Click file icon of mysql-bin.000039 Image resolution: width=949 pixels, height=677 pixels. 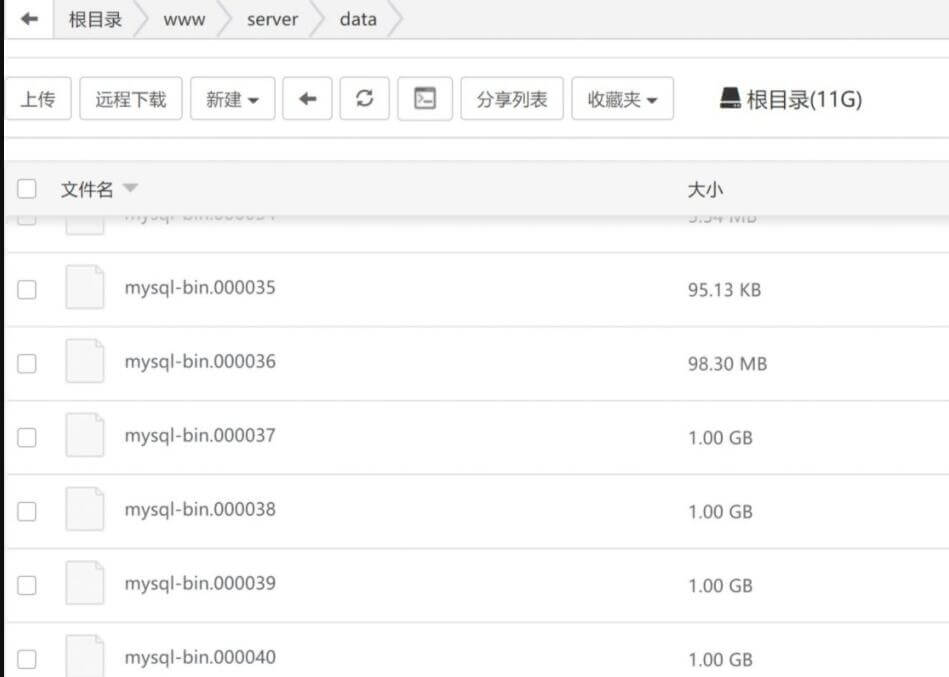(x=85, y=584)
